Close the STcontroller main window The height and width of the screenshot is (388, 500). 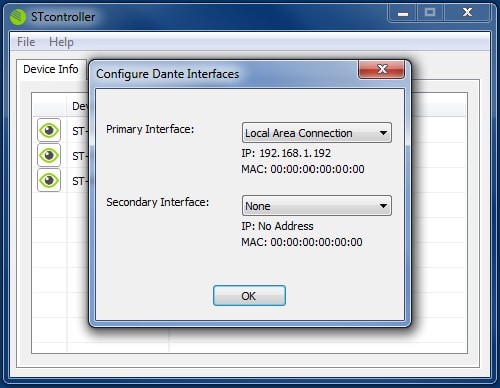tap(467, 13)
